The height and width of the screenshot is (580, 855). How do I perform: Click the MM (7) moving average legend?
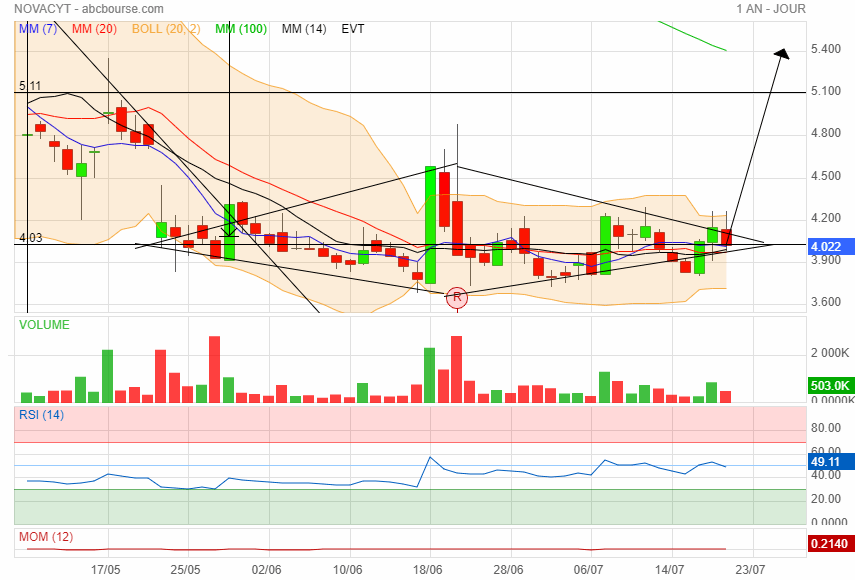coord(38,29)
